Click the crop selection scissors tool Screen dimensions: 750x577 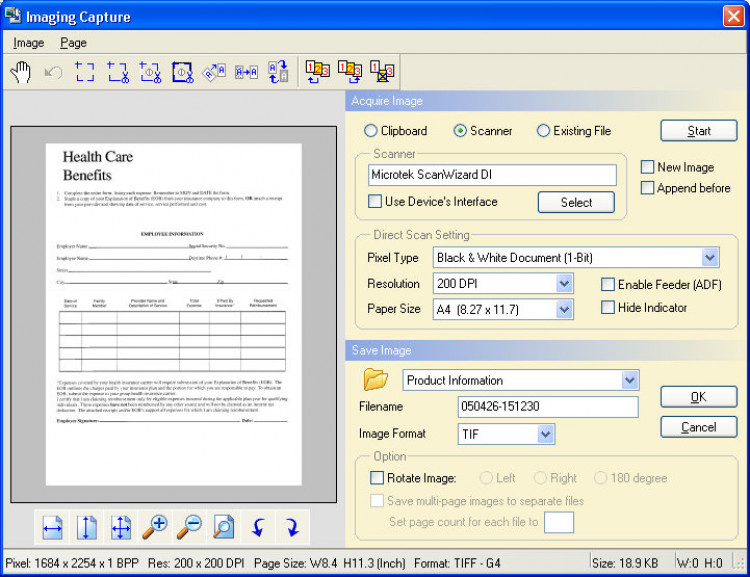118,72
